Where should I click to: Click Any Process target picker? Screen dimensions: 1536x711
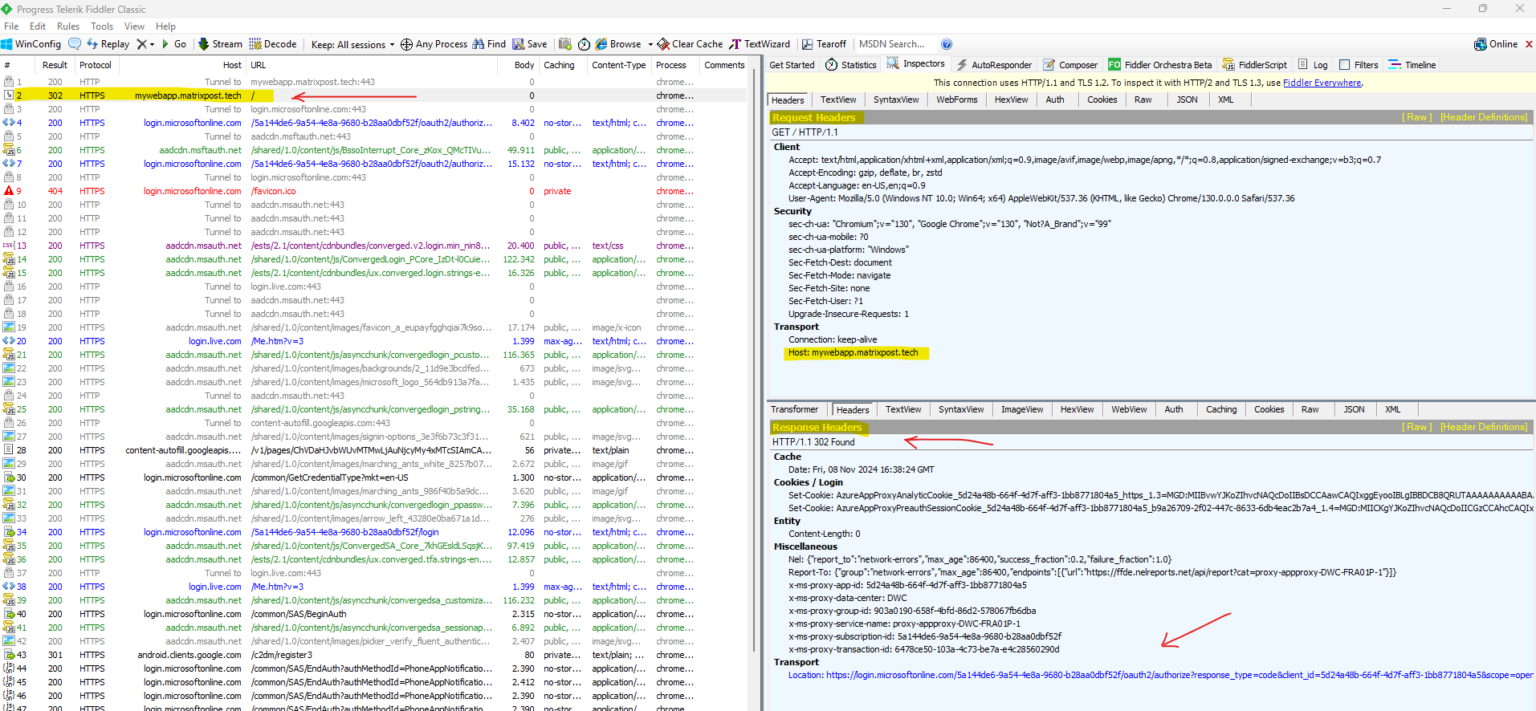pyautogui.click(x=434, y=44)
